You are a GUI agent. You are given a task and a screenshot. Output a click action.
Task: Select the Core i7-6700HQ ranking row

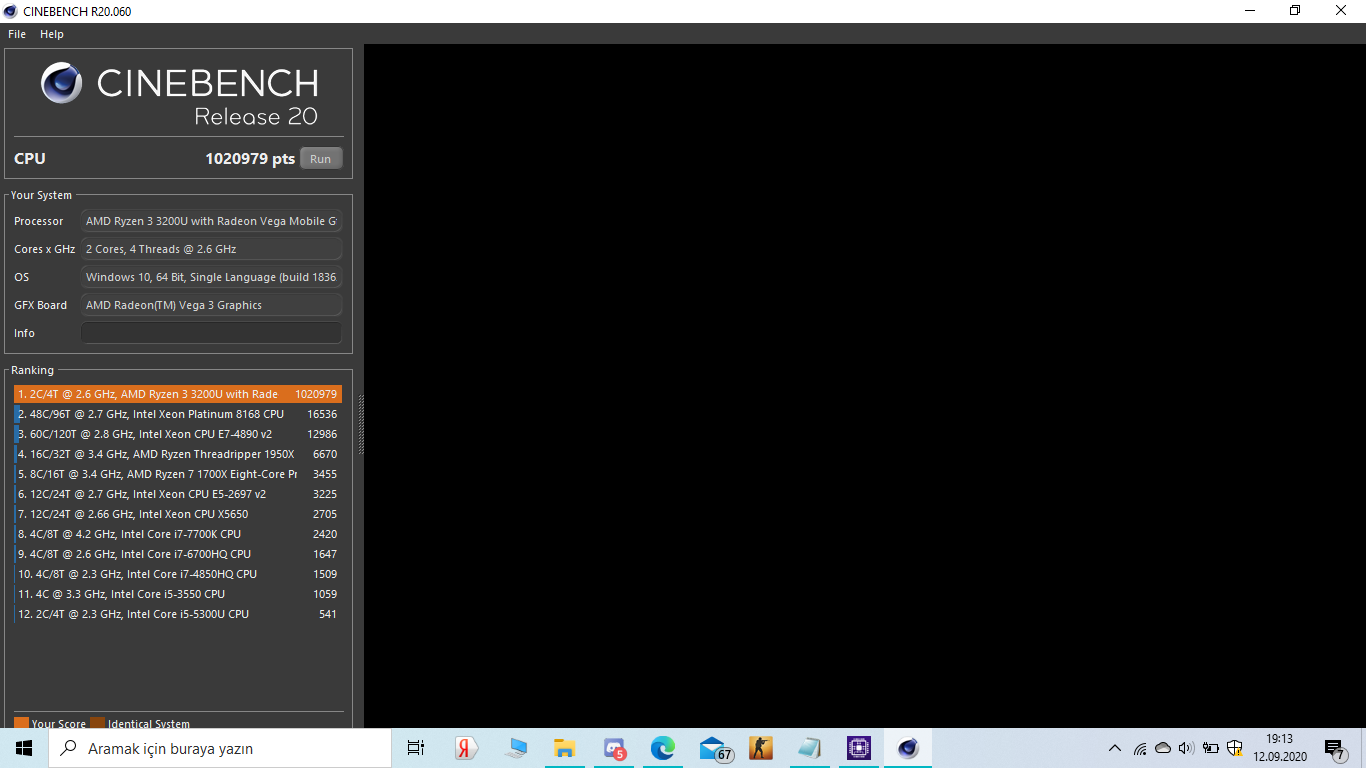pos(178,554)
